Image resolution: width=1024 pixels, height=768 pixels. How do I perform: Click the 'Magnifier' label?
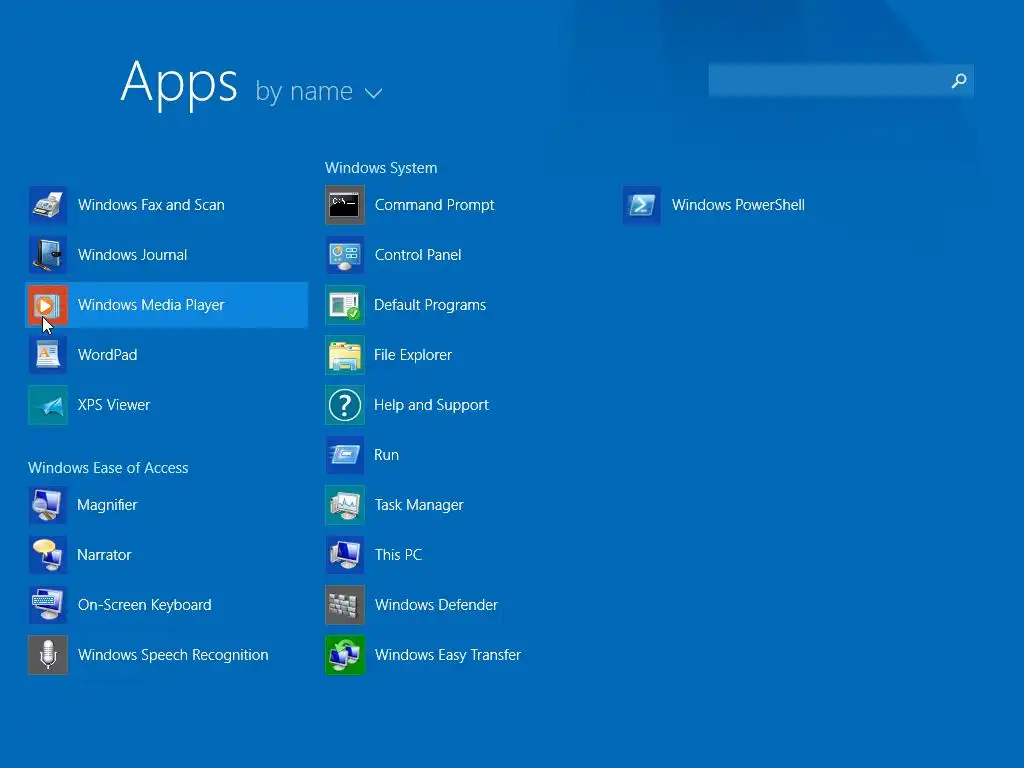[107, 505]
